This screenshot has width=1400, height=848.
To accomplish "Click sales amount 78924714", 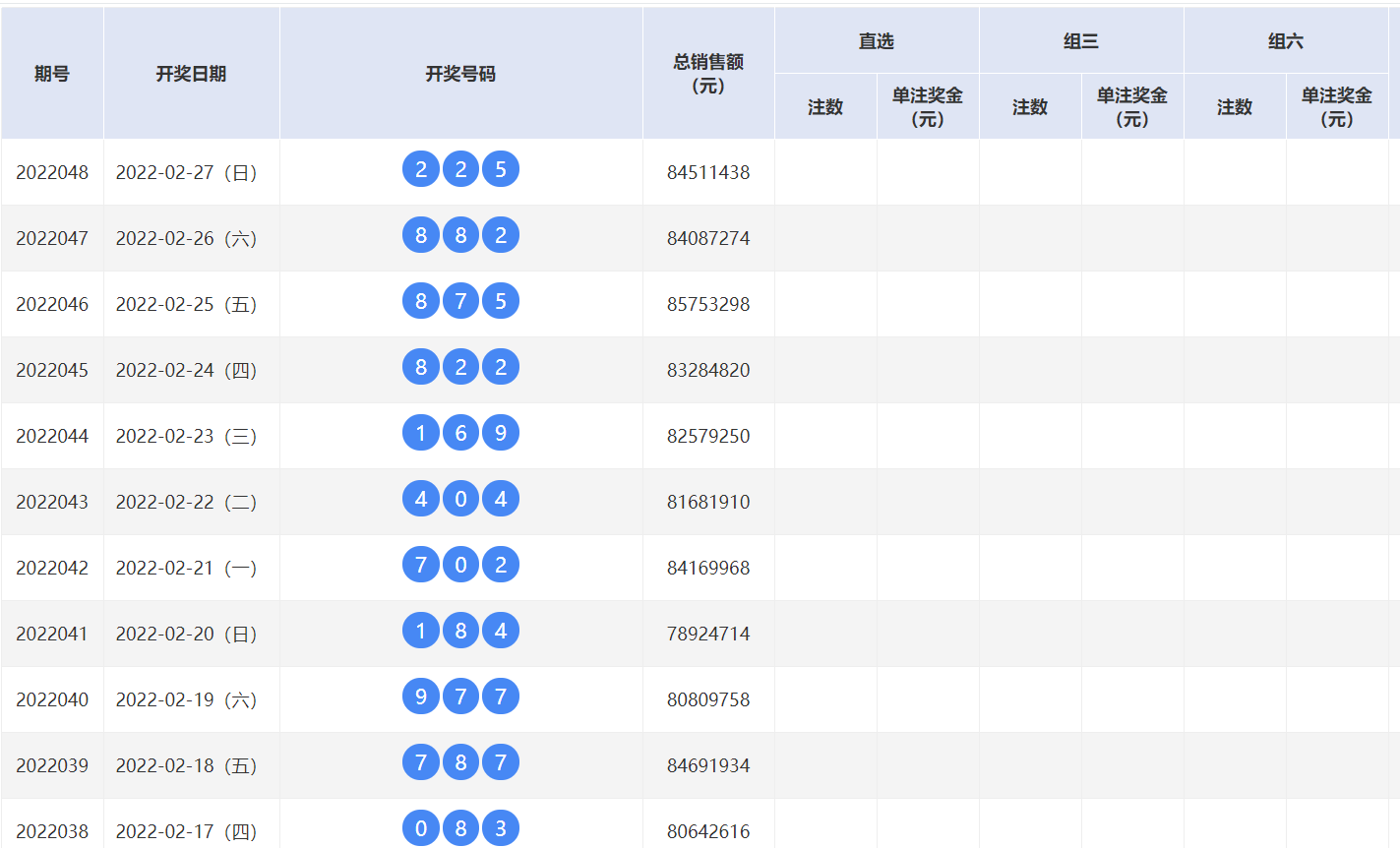I will pos(708,634).
